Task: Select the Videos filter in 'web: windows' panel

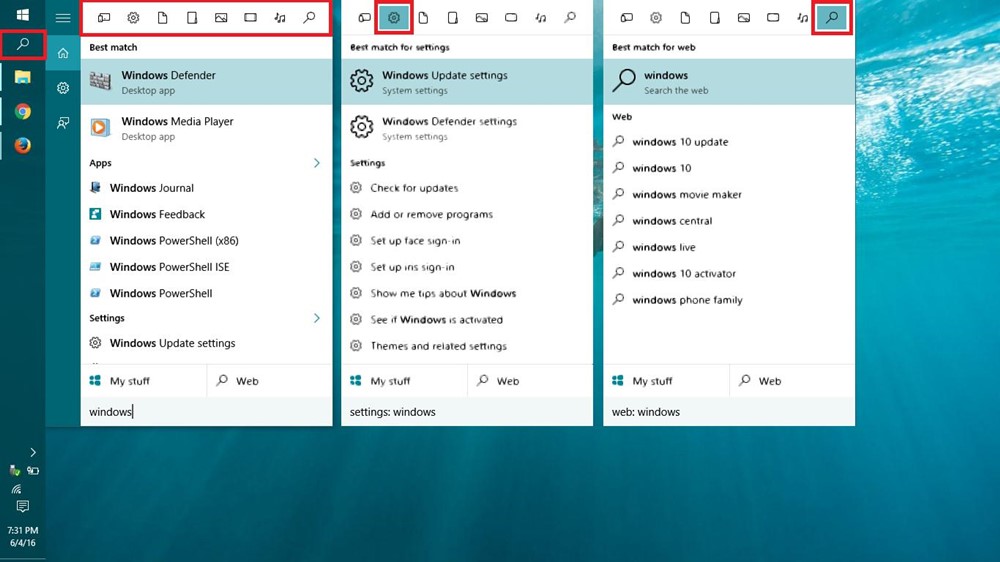Action: (773, 18)
